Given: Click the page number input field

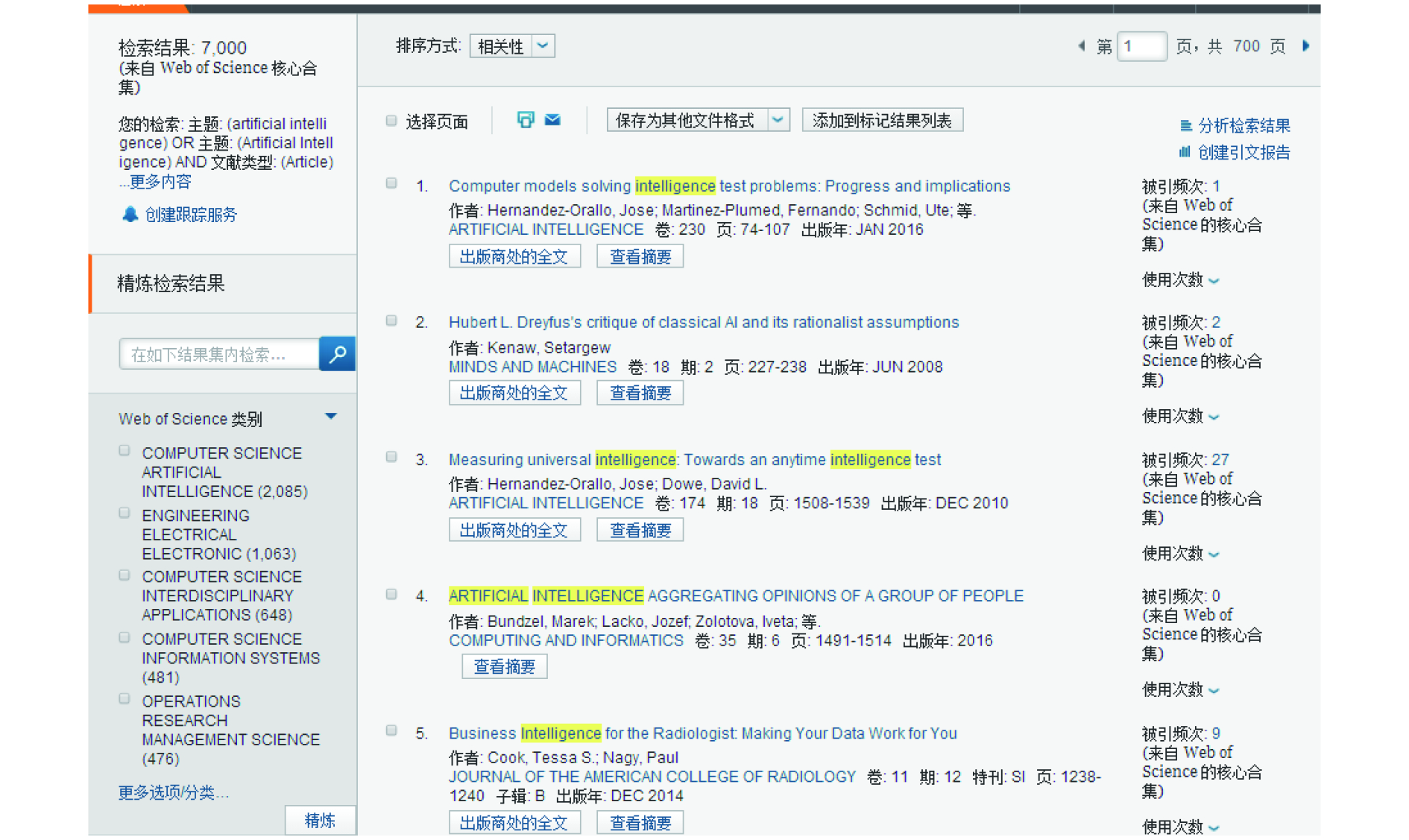Looking at the screenshot, I should pyautogui.click(x=1142, y=46).
